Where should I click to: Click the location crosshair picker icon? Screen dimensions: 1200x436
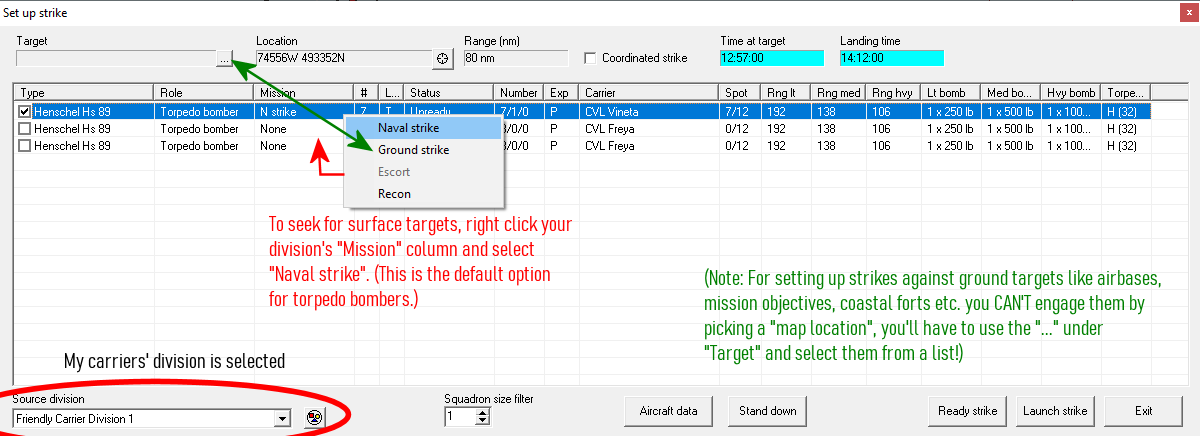point(444,59)
